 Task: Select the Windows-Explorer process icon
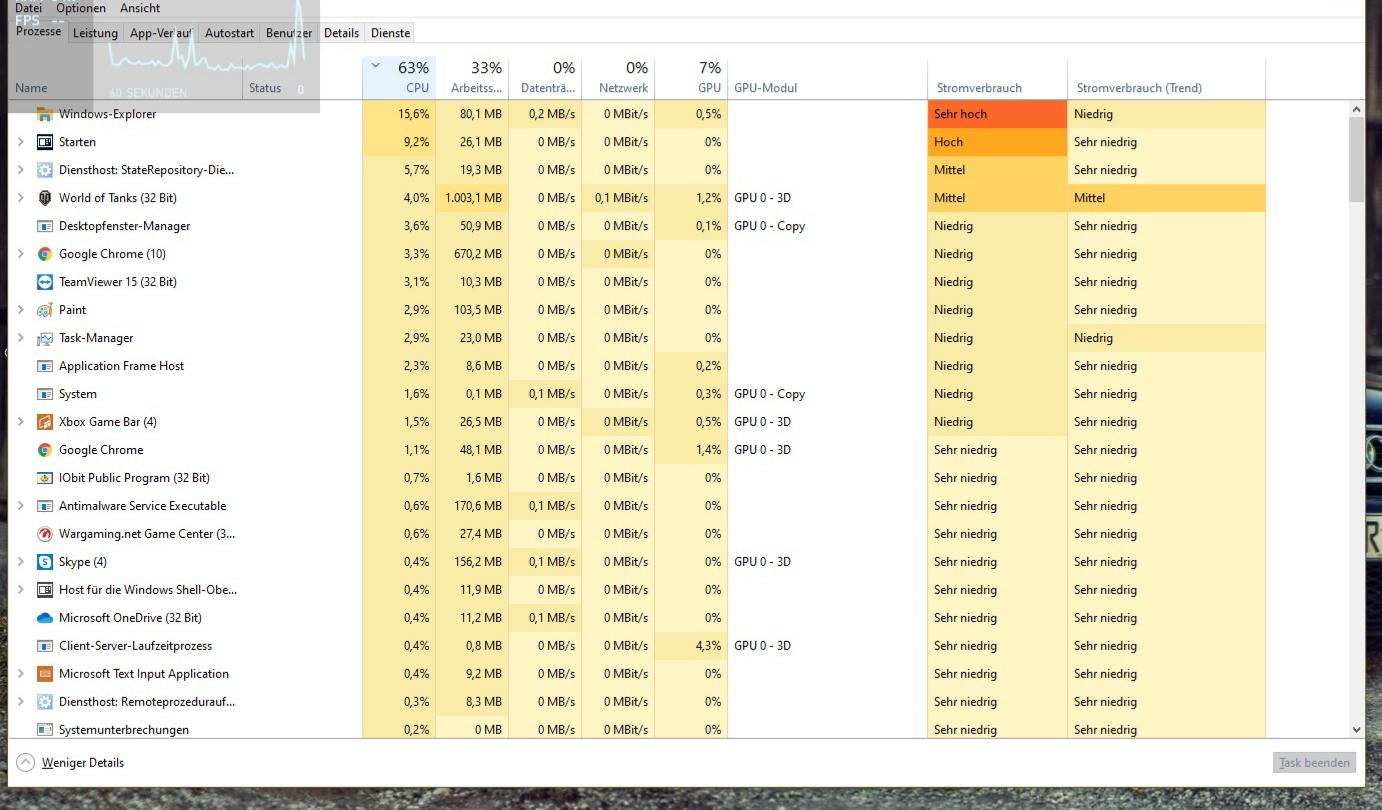pyautogui.click(x=44, y=113)
